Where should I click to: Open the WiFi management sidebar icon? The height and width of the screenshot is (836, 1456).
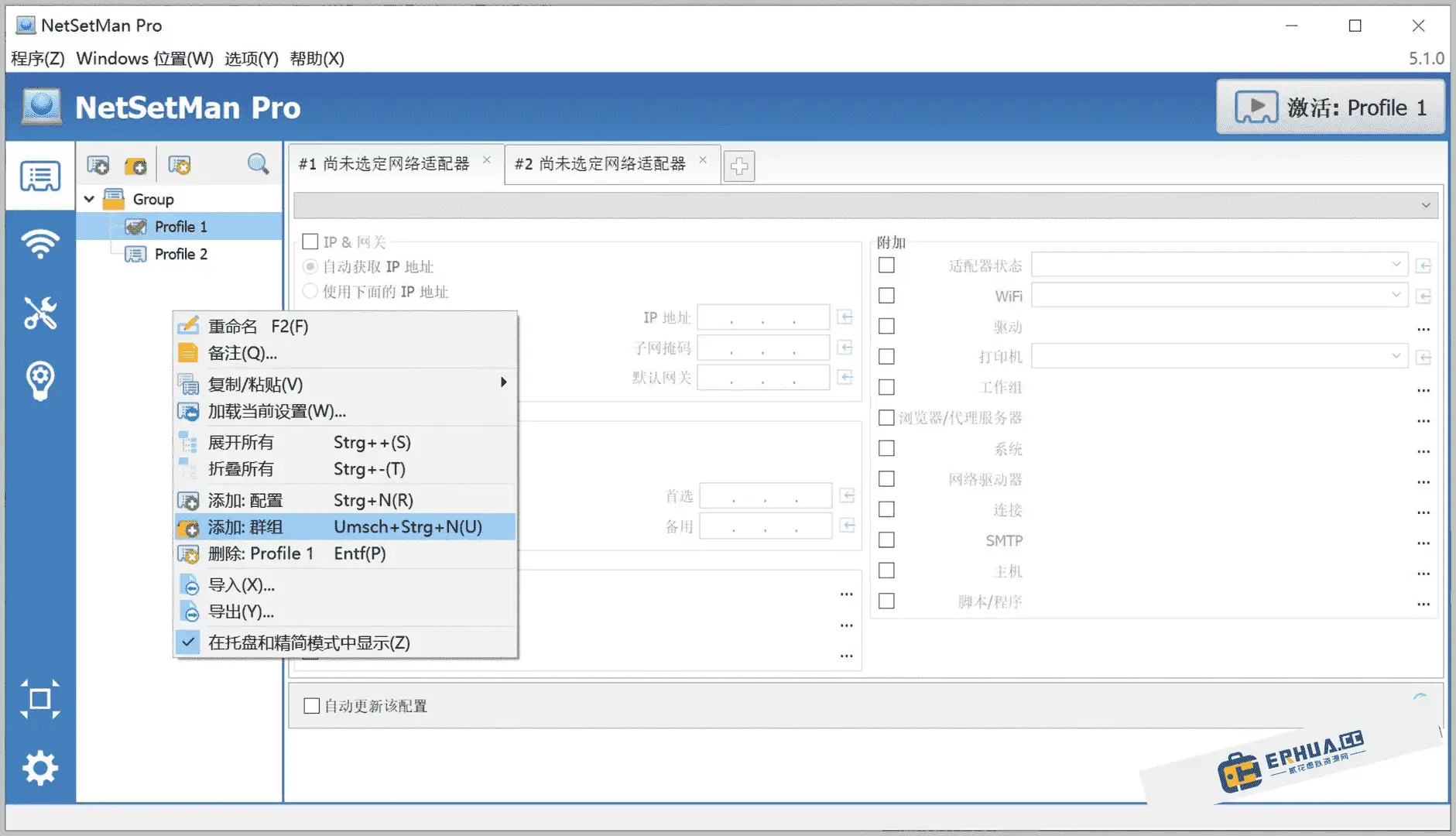pos(40,244)
